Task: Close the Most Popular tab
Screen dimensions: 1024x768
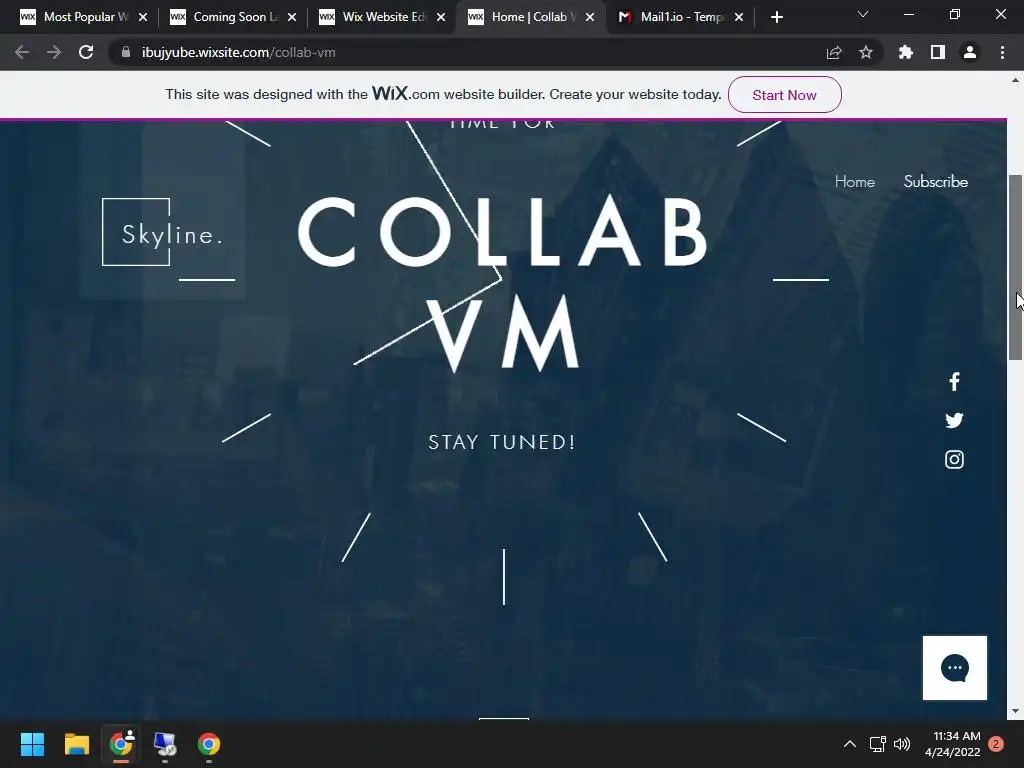Action: click(x=143, y=17)
